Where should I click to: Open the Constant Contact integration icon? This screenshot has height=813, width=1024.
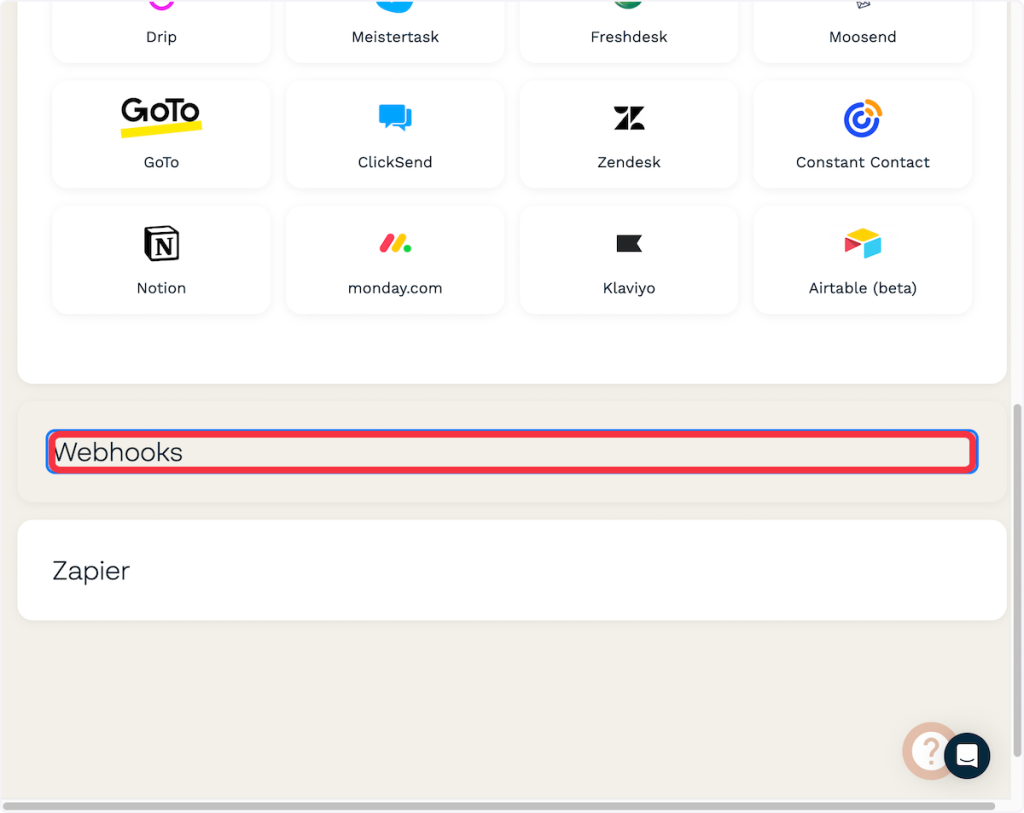(x=862, y=119)
